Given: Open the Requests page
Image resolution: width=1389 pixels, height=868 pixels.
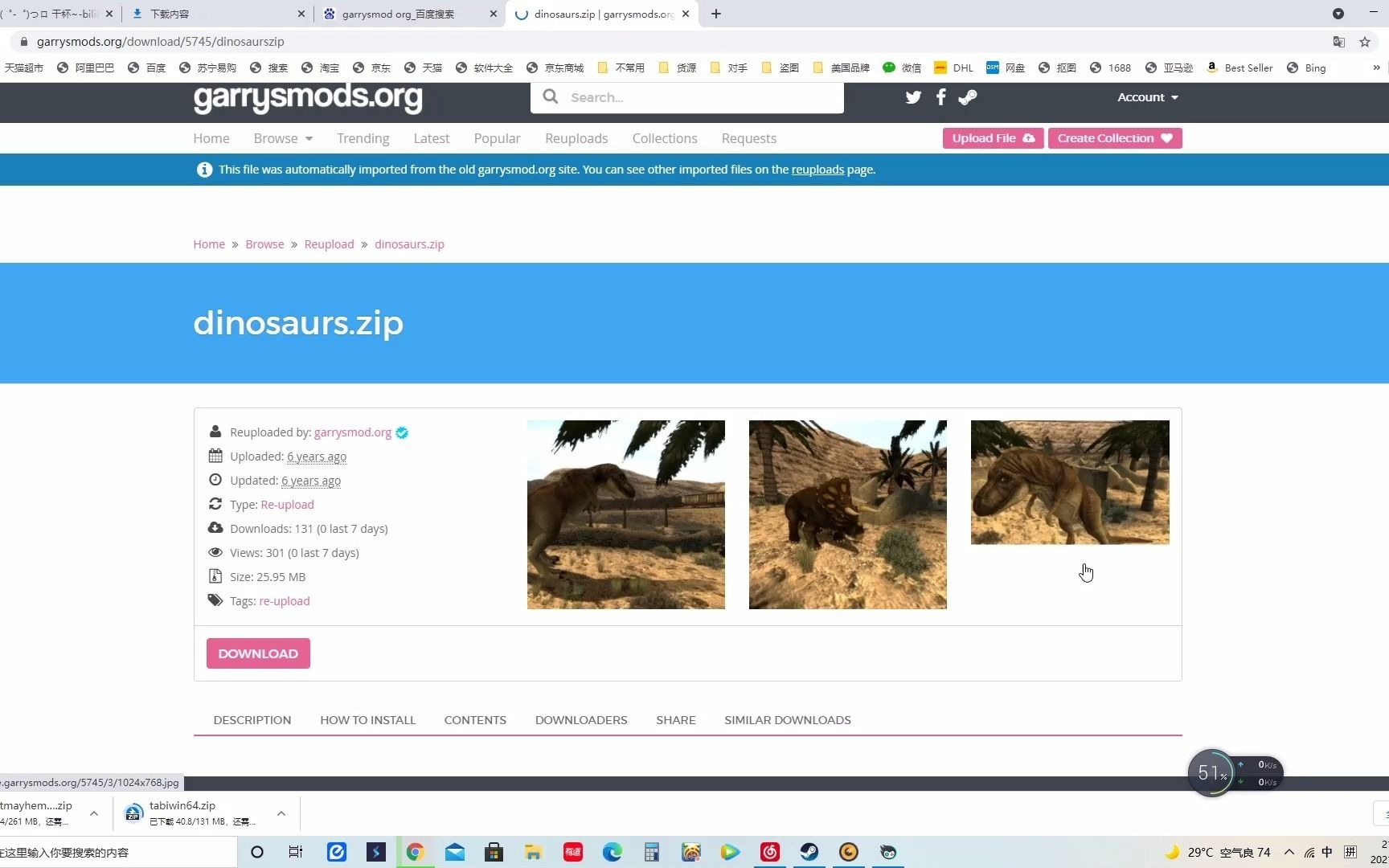Looking at the screenshot, I should [x=749, y=138].
